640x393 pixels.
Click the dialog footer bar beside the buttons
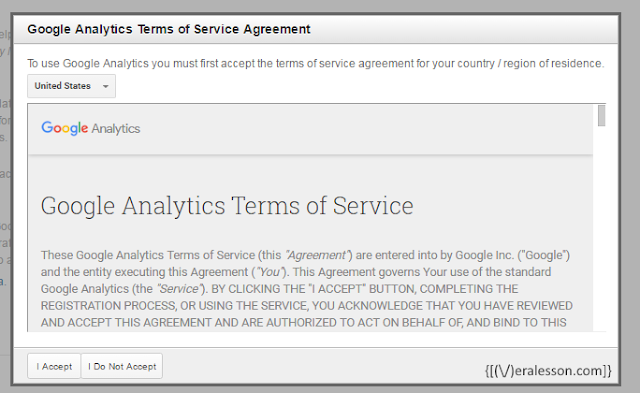click(322, 366)
